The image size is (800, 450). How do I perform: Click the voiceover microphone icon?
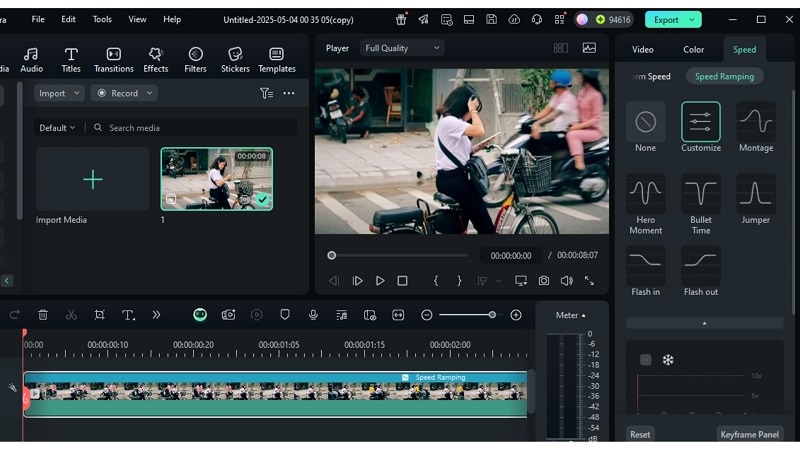313,315
